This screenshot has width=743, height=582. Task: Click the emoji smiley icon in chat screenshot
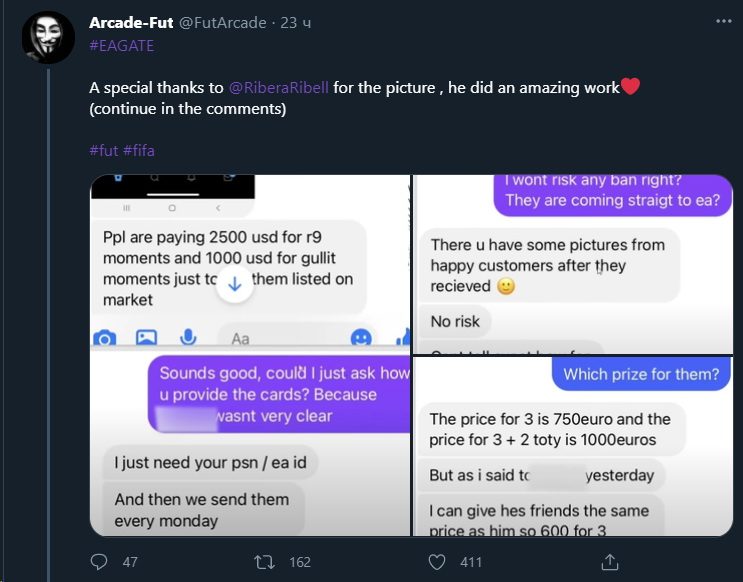tap(362, 338)
